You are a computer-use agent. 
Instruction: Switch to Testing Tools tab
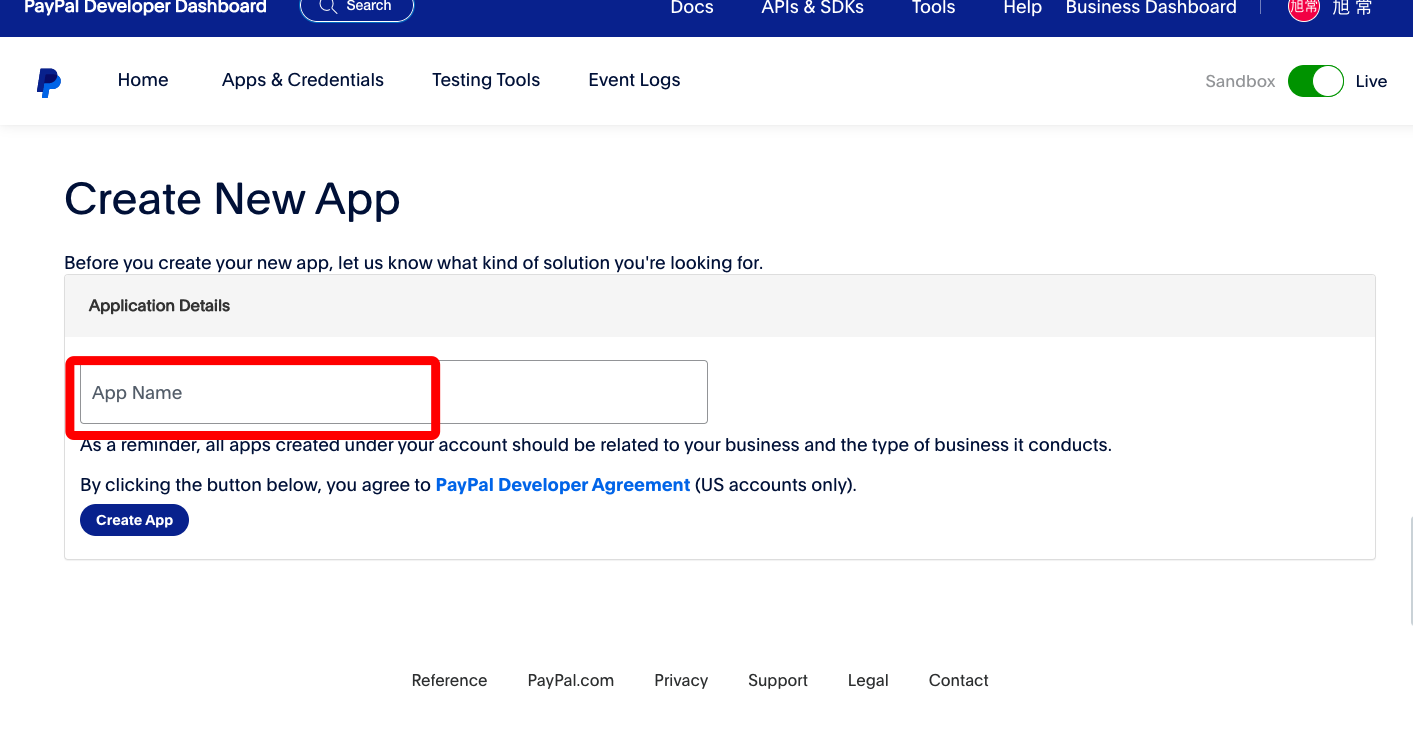point(486,80)
